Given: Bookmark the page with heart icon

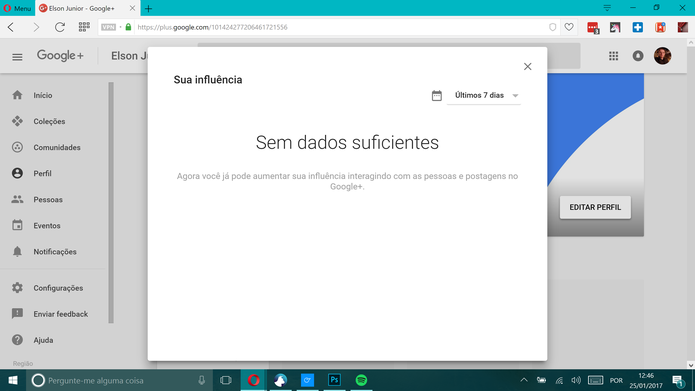Looking at the screenshot, I should [569, 27].
